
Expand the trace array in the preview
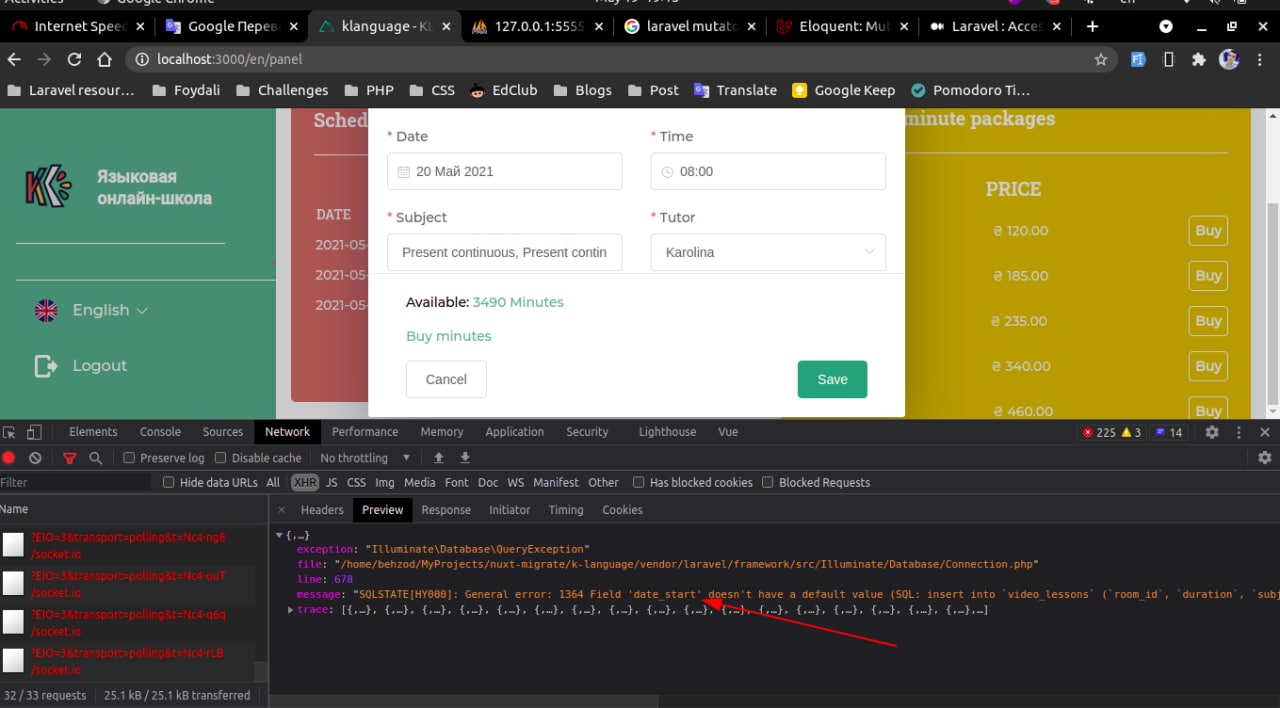pyautogui.click(x=291, y=609)
